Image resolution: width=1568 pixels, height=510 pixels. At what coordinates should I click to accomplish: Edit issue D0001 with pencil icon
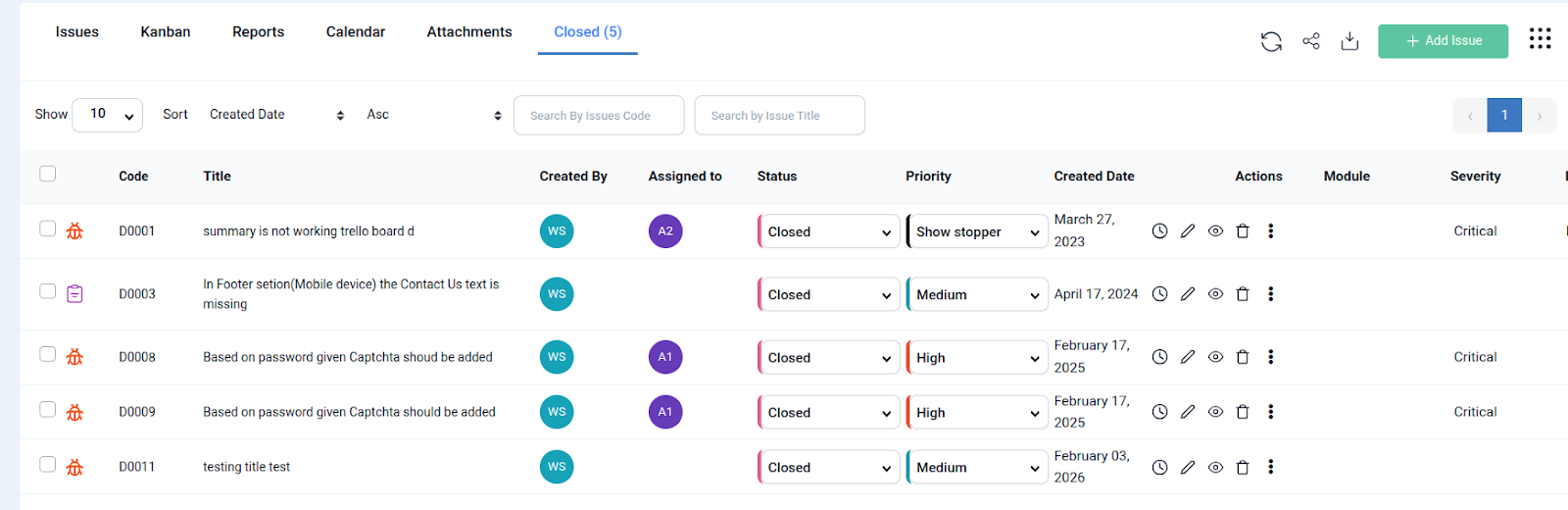point(1188,231)
